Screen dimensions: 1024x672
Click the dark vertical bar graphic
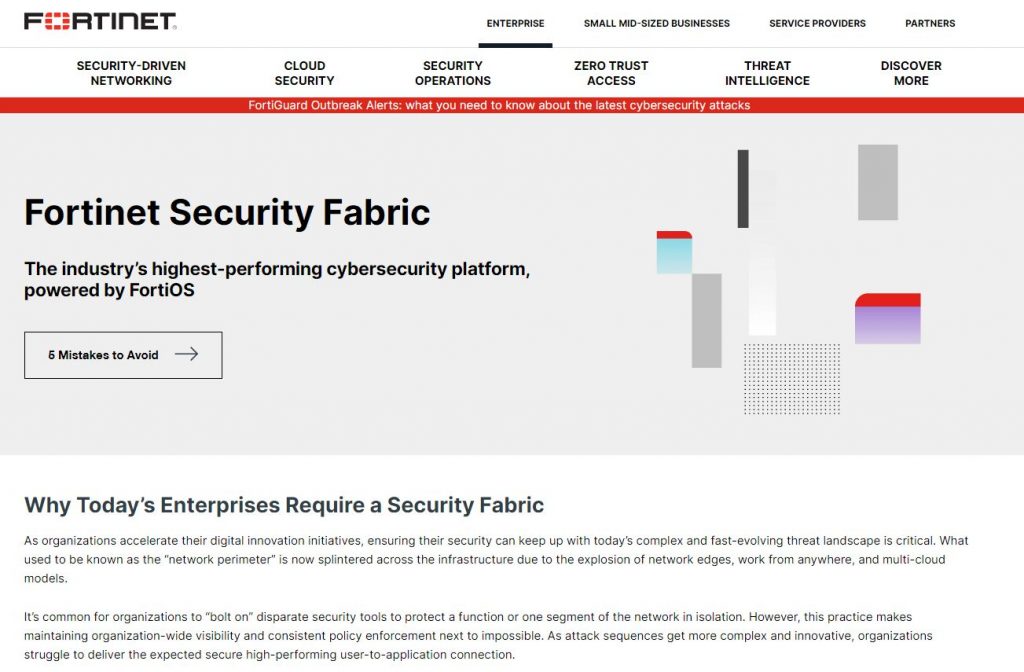pyautogui.click(x=743, y=189)
